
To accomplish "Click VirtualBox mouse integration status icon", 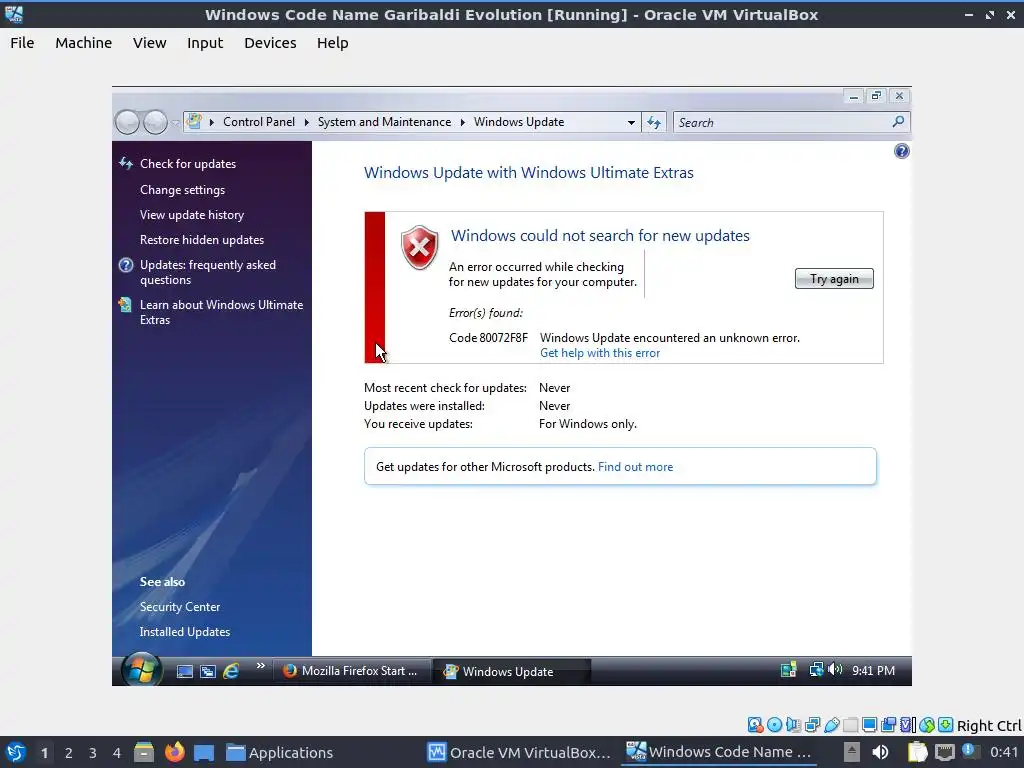I will pos(927,725).
